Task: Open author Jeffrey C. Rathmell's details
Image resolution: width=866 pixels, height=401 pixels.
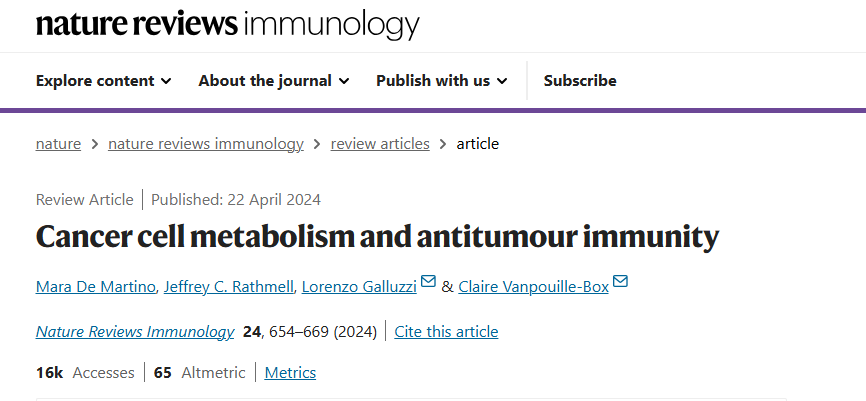Action: (x=225, y=288)
